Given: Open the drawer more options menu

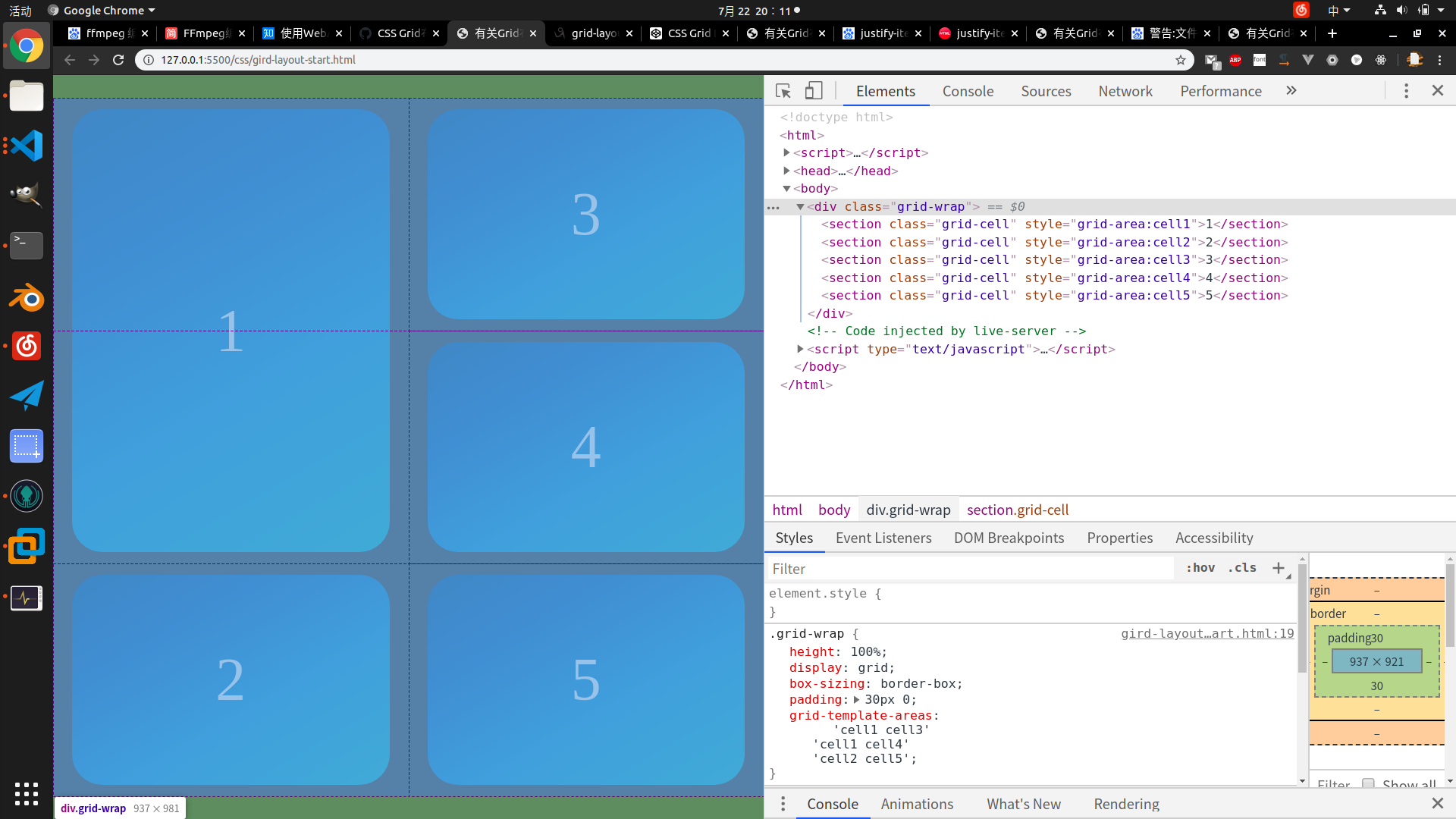Looking at the screenshot, I should point(783,804).
